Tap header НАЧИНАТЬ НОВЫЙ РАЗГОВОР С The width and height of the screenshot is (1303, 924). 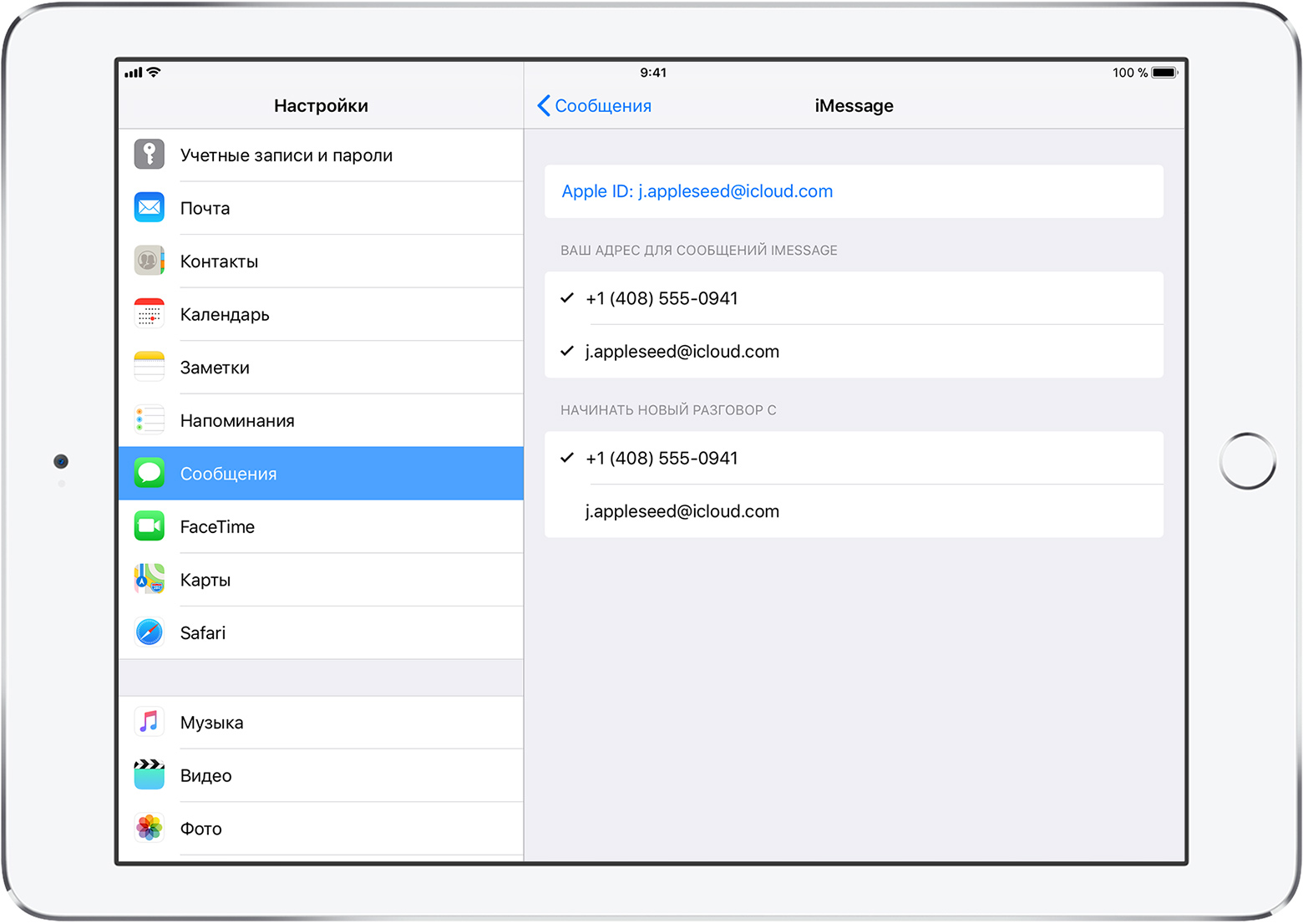click(668, 409)
